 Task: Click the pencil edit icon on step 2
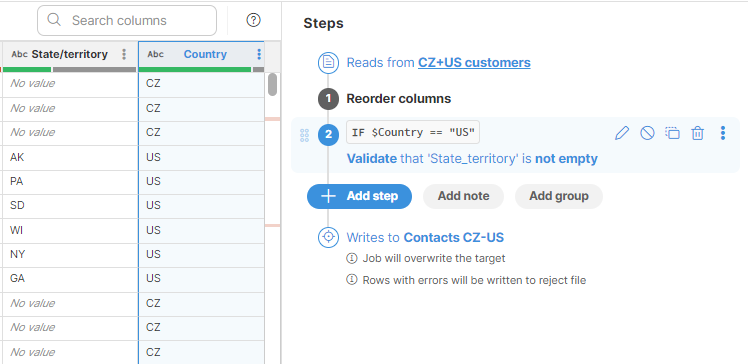click(622, 133)
